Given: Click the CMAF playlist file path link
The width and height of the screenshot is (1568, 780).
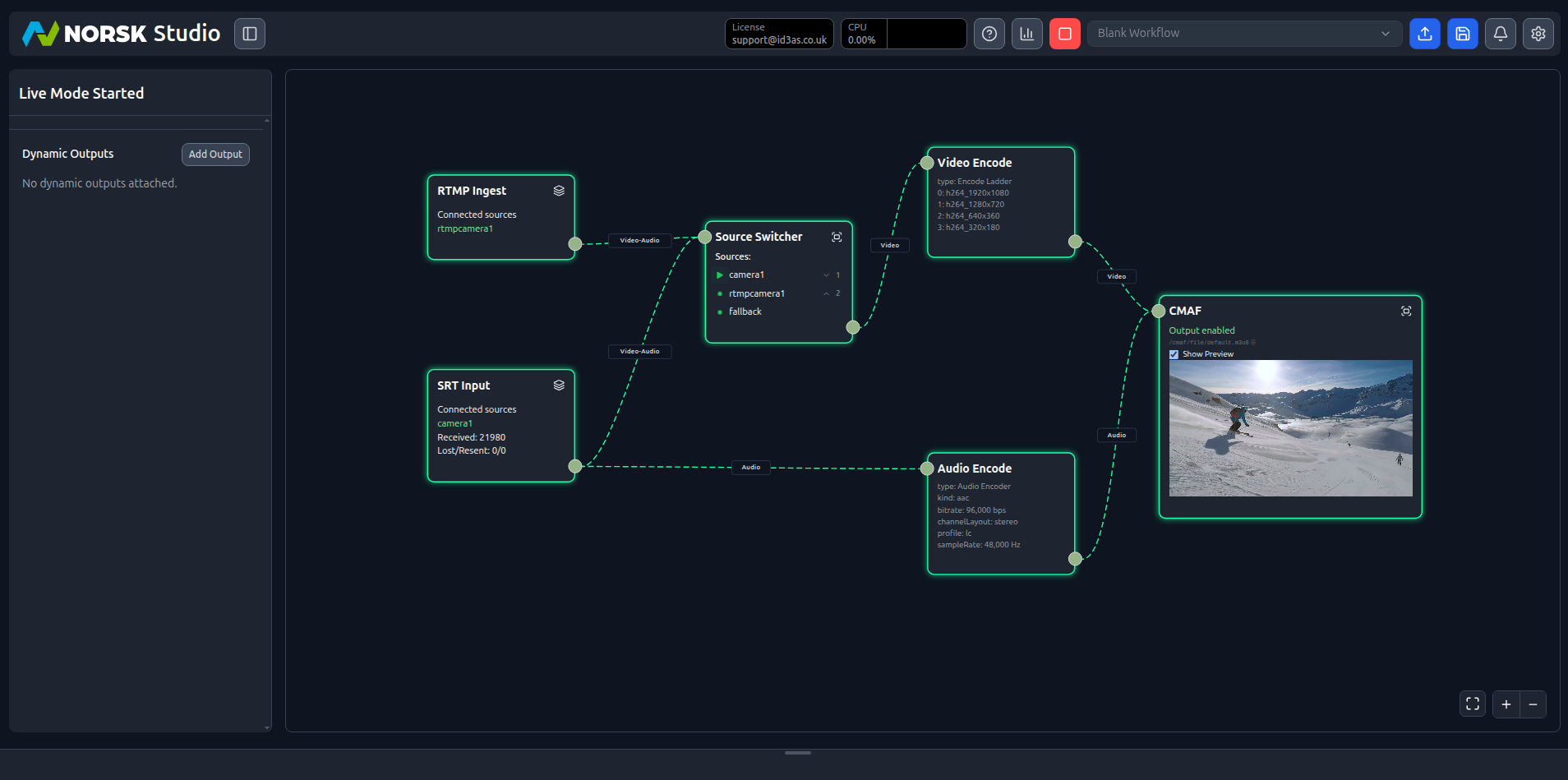Looking at the screenshot, I should [x=1209, y=343].
